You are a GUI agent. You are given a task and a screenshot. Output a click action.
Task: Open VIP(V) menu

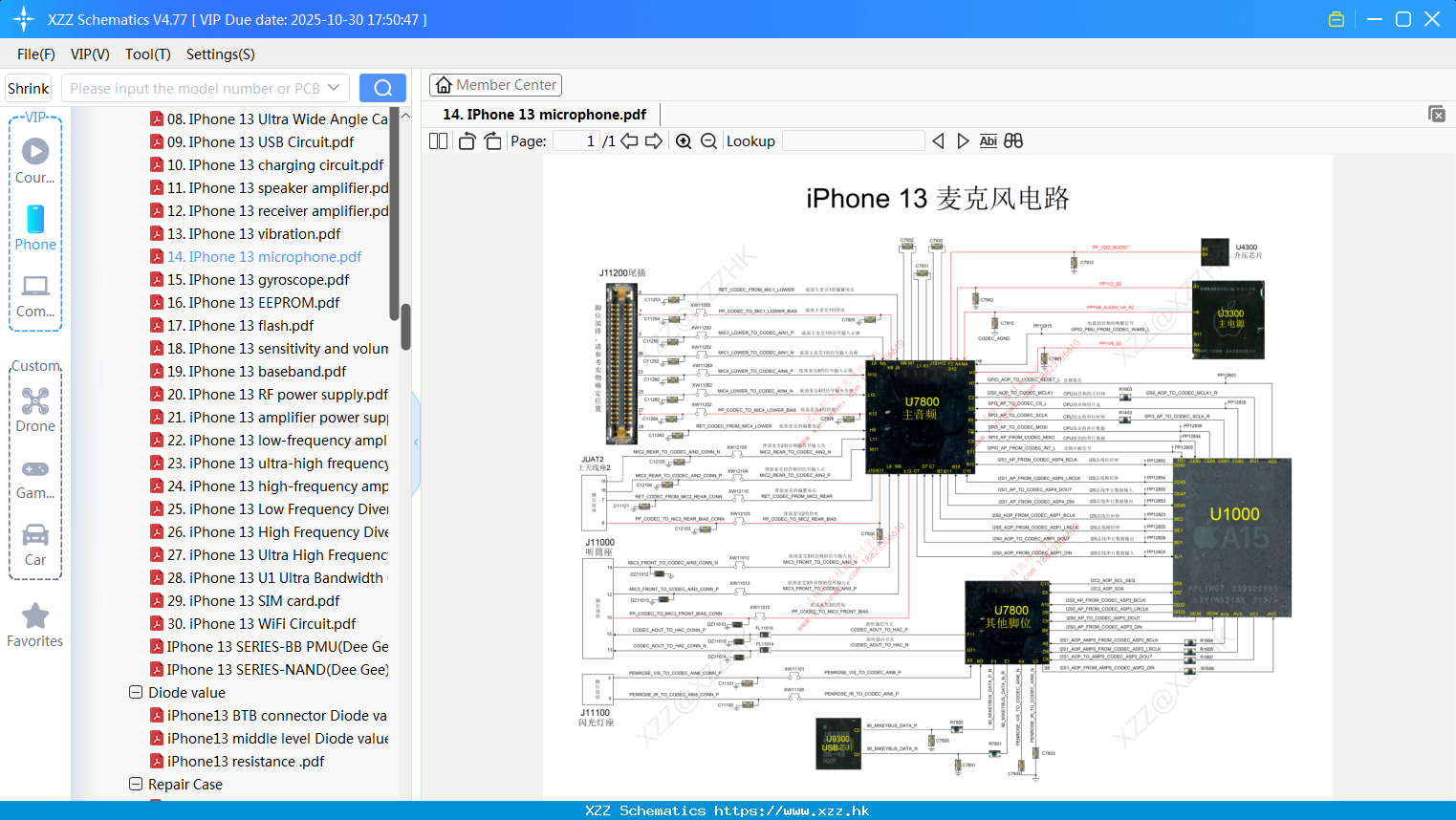click(90, 54)
